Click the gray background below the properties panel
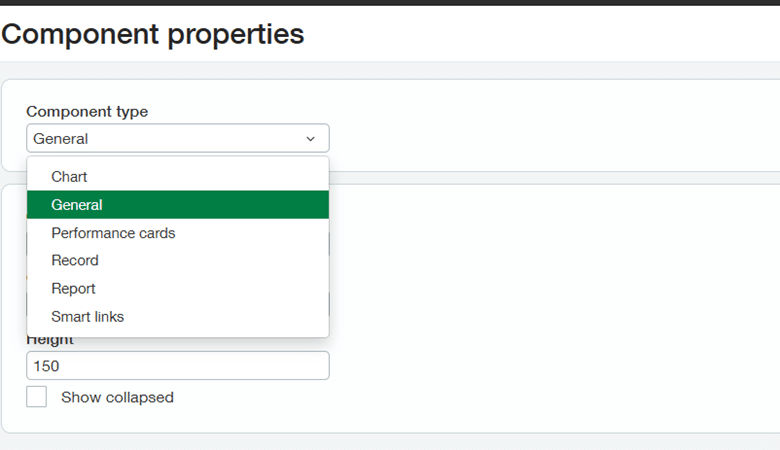780x450 pixels. tap(400, 442)
